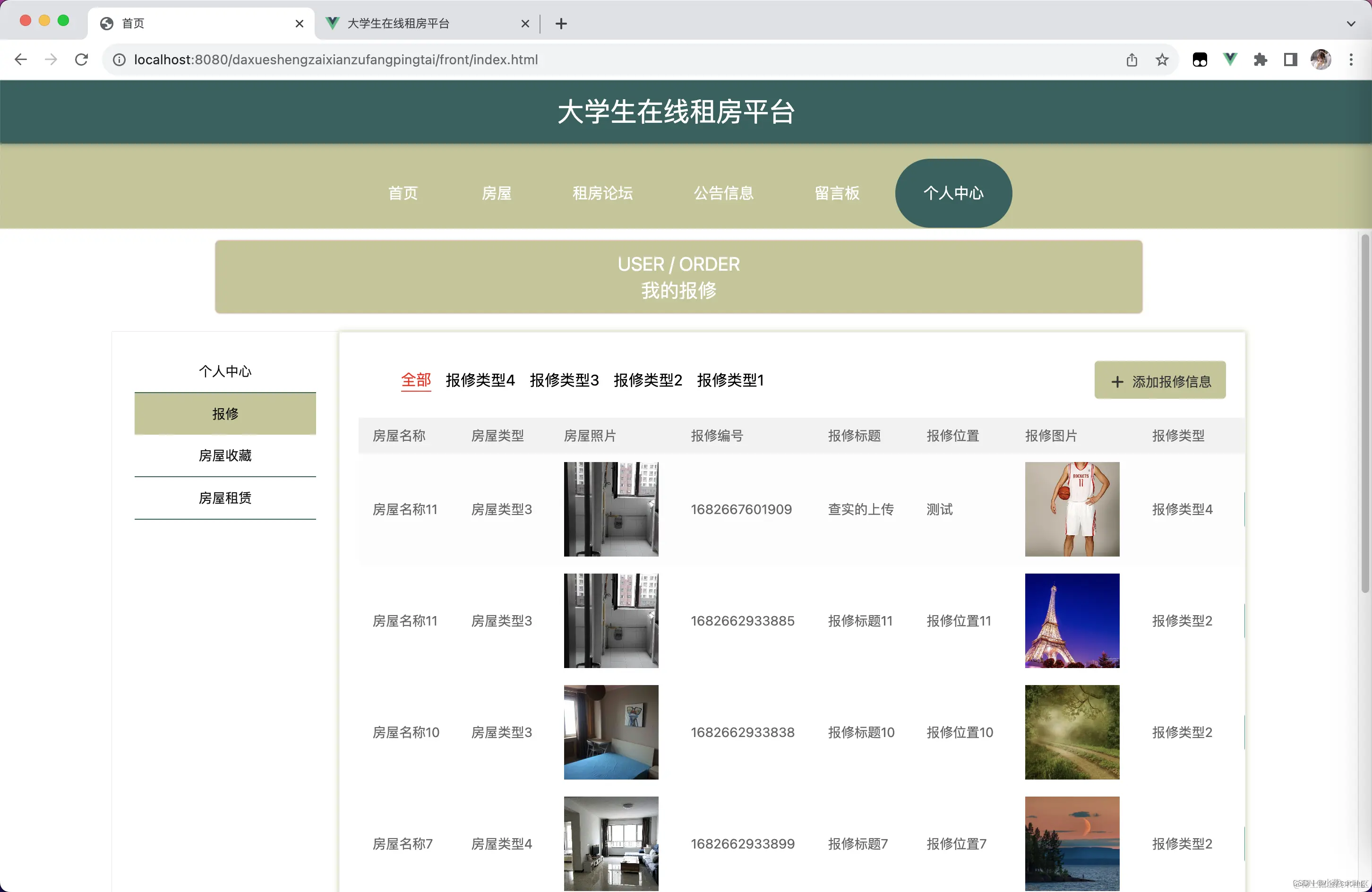Open 房屋租赁 in the sidebar
The image size is (1372, 892).
(225, 498)
